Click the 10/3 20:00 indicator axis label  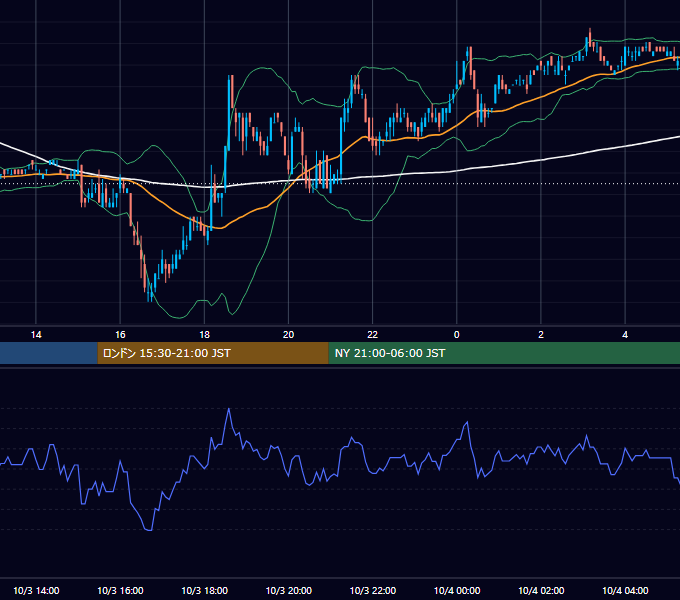pos(288,590)
